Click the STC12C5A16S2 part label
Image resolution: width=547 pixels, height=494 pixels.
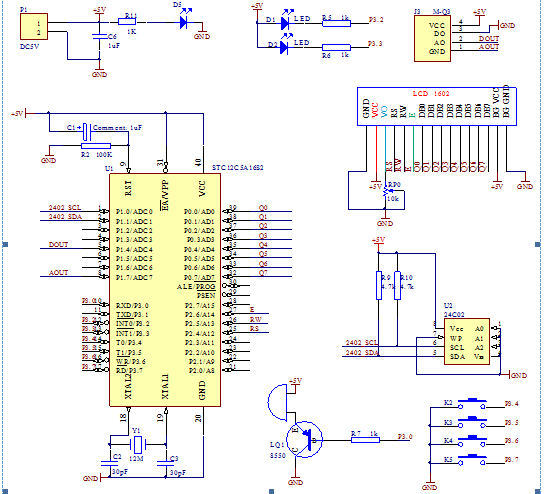[x=238, y=167]
